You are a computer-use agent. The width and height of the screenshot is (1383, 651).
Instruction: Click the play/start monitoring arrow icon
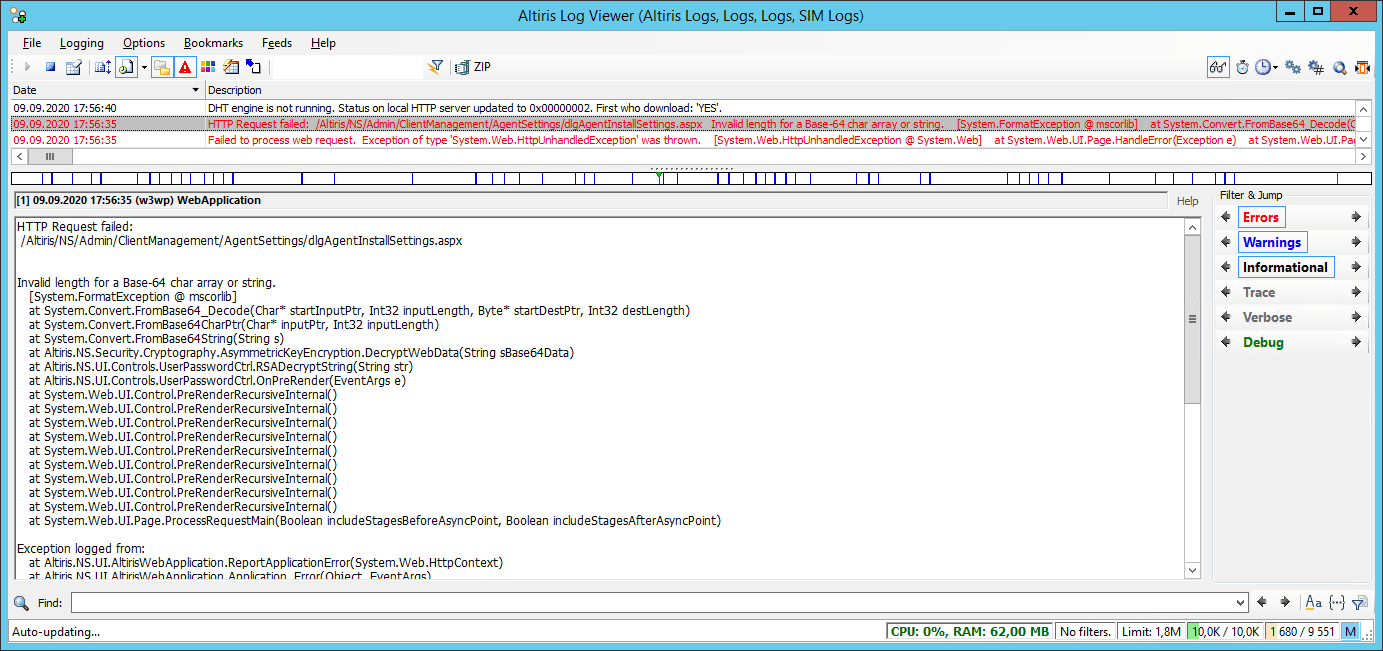(x=27, y=67)
